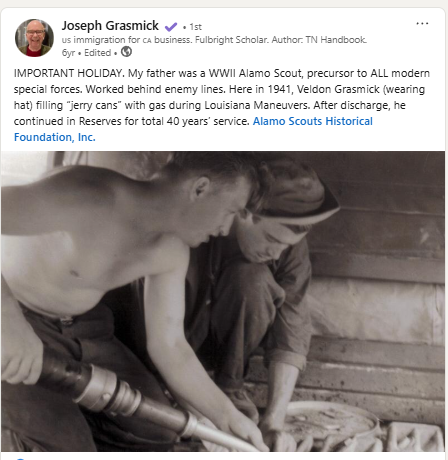The height and width of the screenshot is (460, 448).
Task: Open the three-dot post options menu
Action: click(x=422, y=24)
